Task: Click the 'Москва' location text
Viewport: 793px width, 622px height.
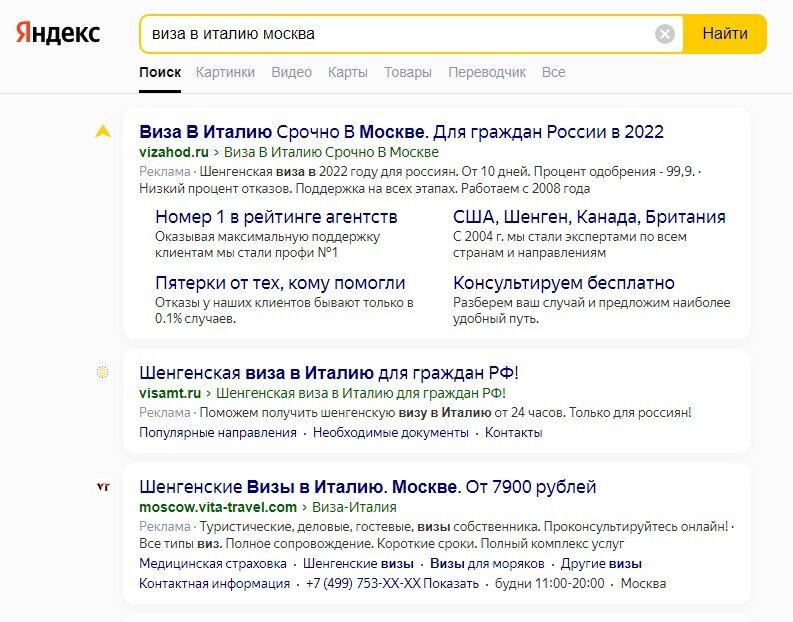Action: (643, 584)
